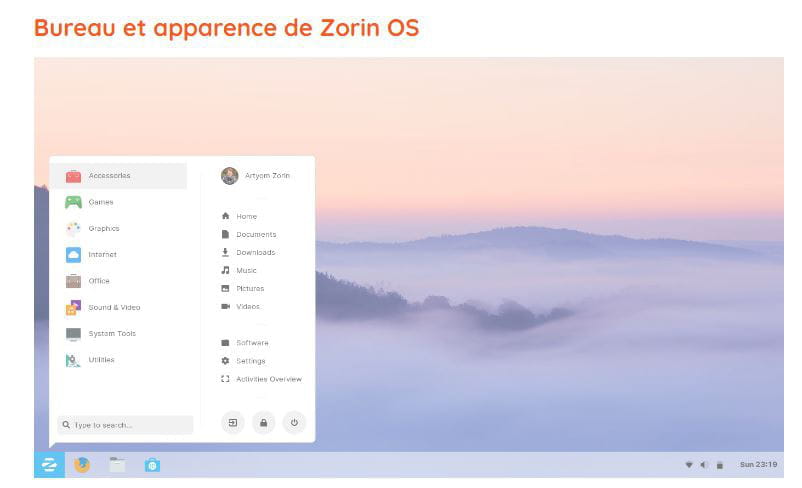Click the power off button
This screenshot has height=488, width=802.
click(x=294, y=423)
